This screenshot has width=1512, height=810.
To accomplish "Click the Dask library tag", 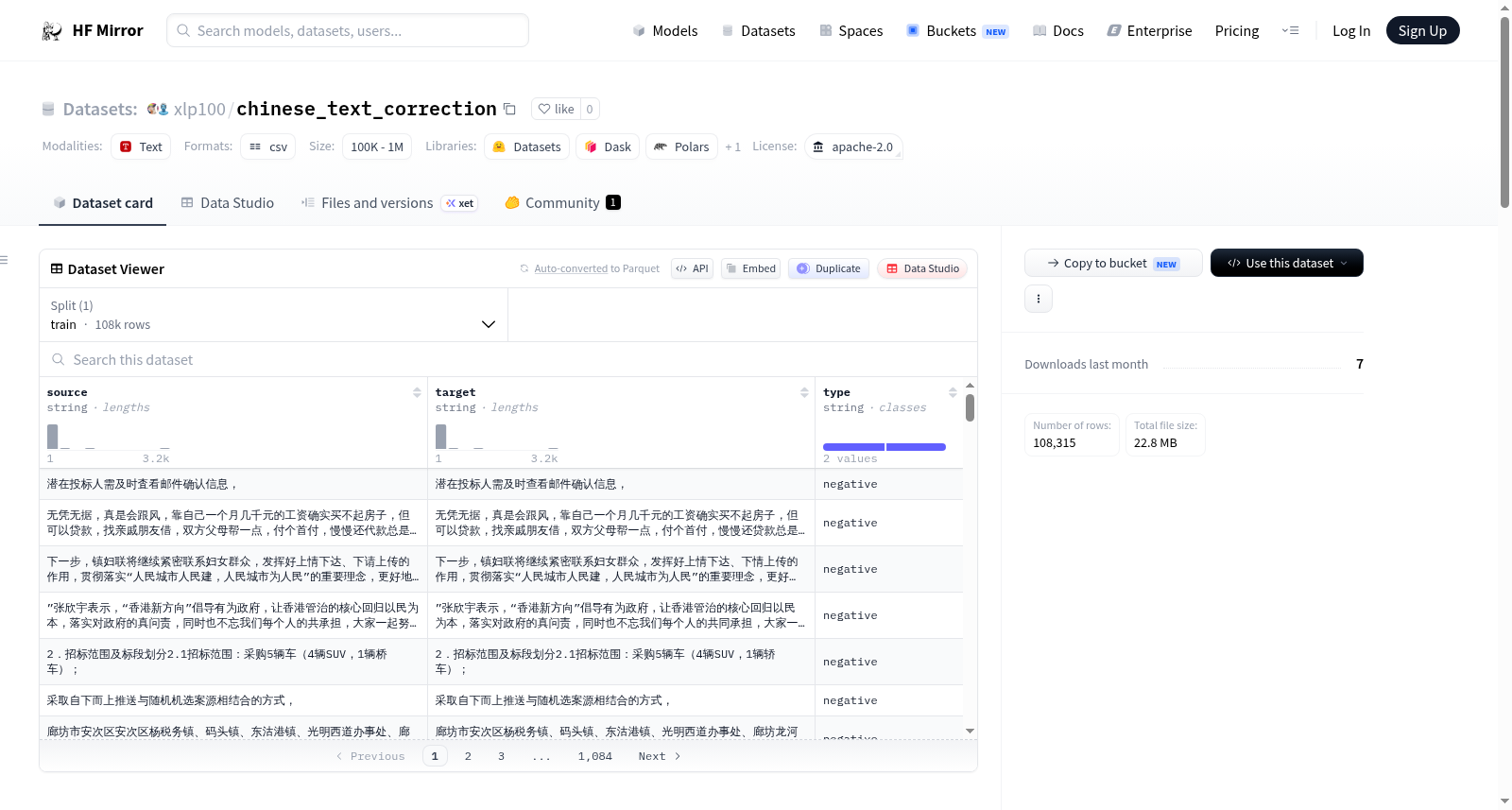I will (608, 146).
